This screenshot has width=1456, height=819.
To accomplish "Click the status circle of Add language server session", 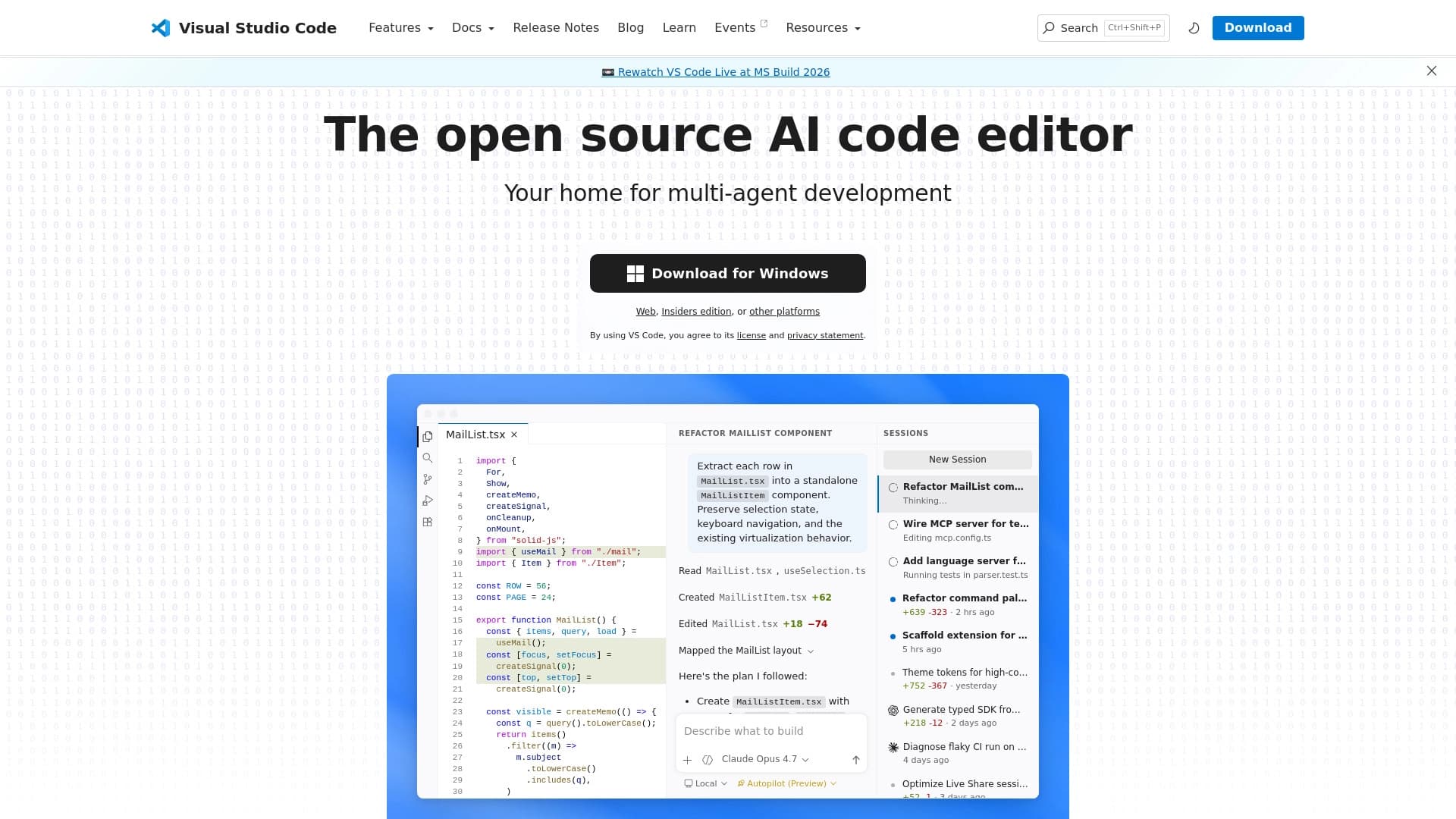I will 893,562.
